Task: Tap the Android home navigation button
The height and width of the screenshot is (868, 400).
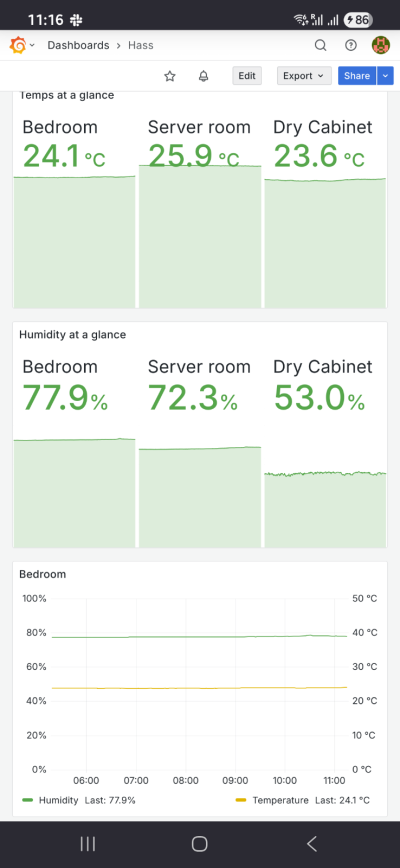Action: [200, 844]
